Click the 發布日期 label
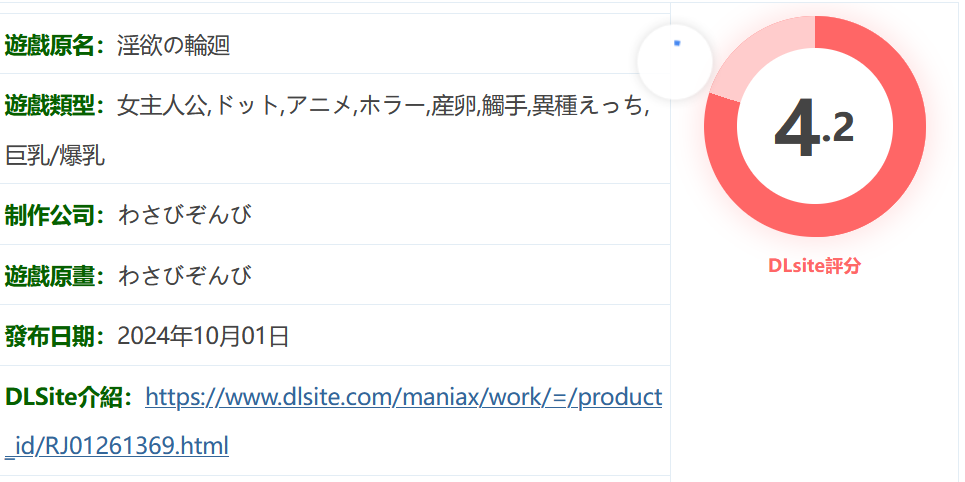This screenshot has width=965, height=482. 54,337
